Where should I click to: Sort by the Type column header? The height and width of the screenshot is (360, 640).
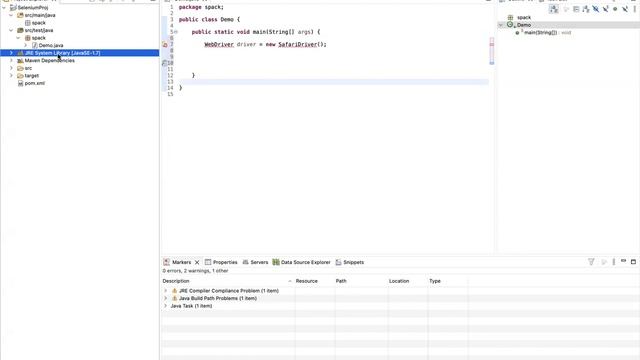coord(447,281)
